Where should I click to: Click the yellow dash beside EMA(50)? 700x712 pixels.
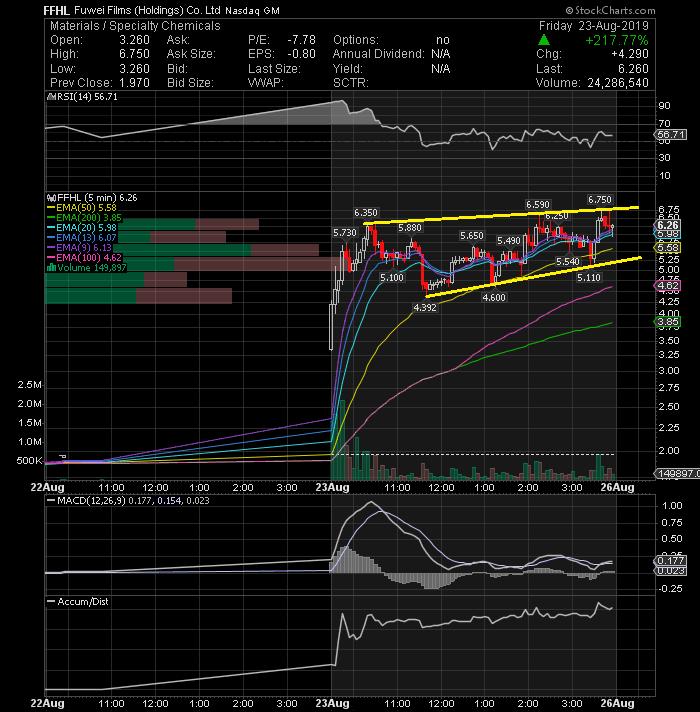point(51,208)
